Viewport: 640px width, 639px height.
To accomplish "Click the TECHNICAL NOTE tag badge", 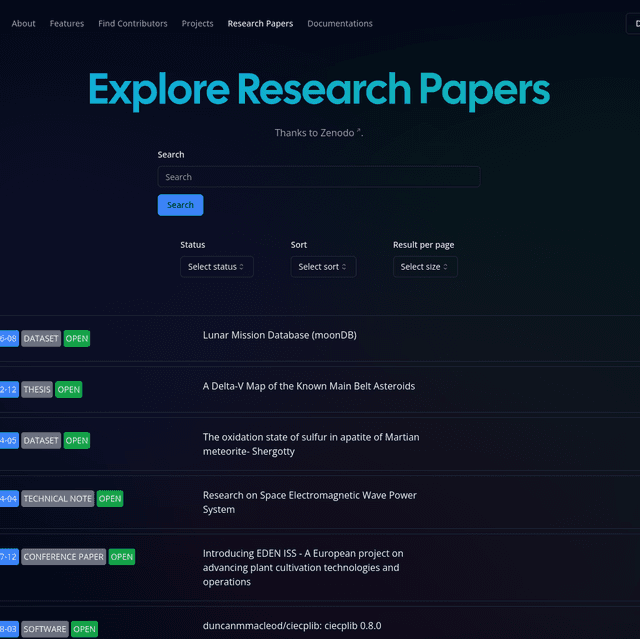I will pyautogui.click(x=58, y=499).
